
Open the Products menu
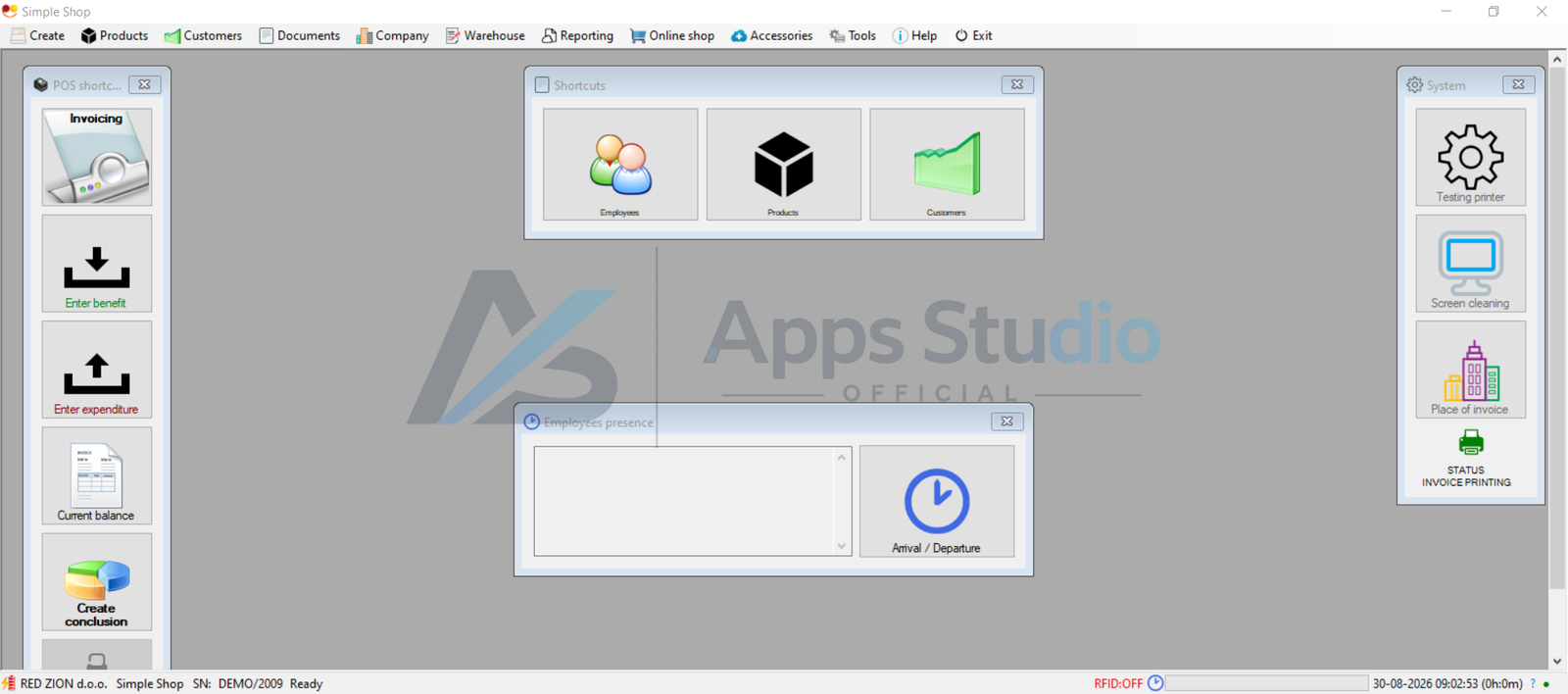115,35
